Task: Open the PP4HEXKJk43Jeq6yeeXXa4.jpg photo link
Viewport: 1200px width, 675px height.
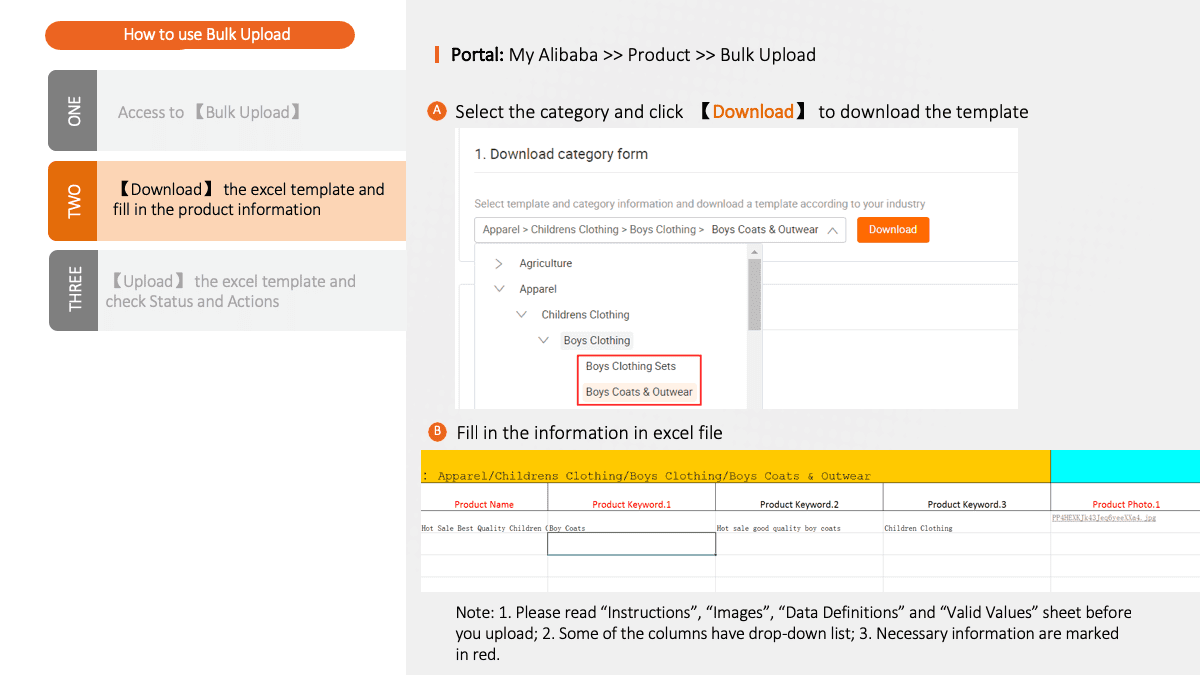Action: 1103,516
